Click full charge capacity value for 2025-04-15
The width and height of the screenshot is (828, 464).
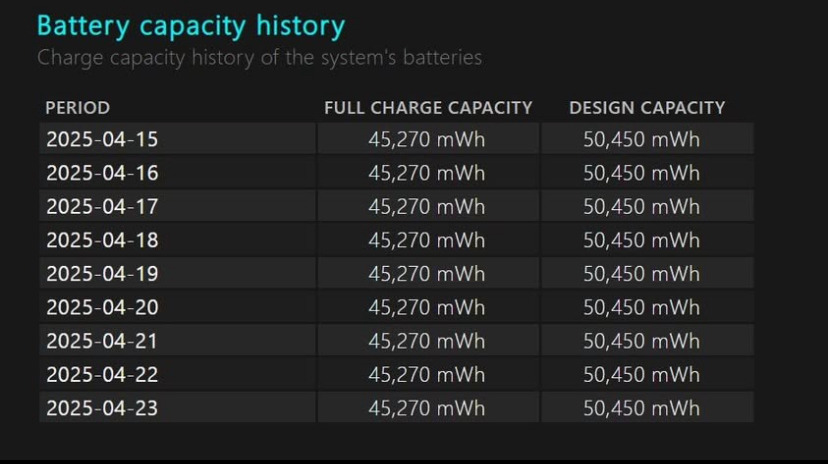[x=427, y=139]
